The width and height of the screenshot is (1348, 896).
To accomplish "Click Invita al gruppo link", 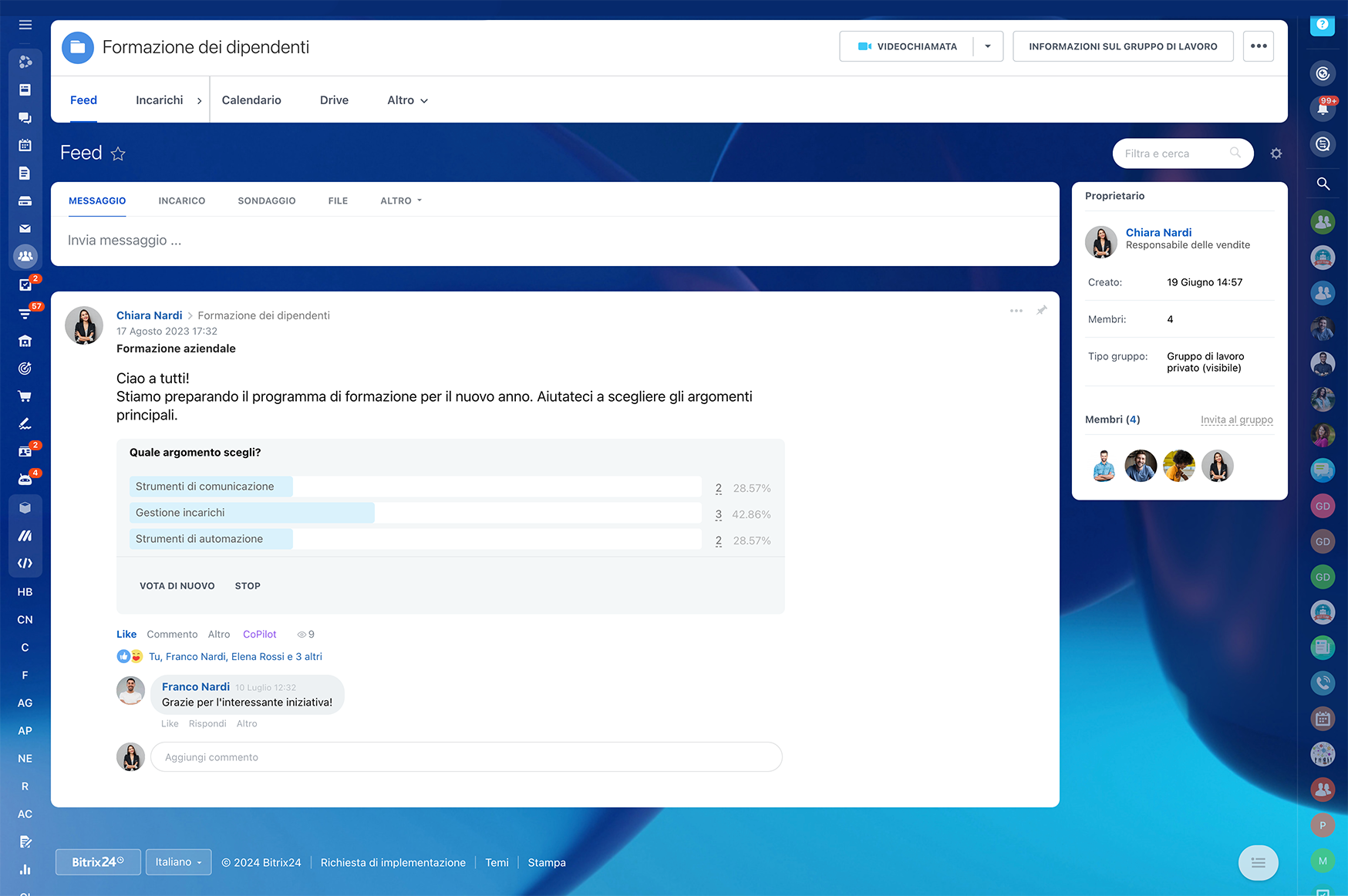I will [1237, 419].
